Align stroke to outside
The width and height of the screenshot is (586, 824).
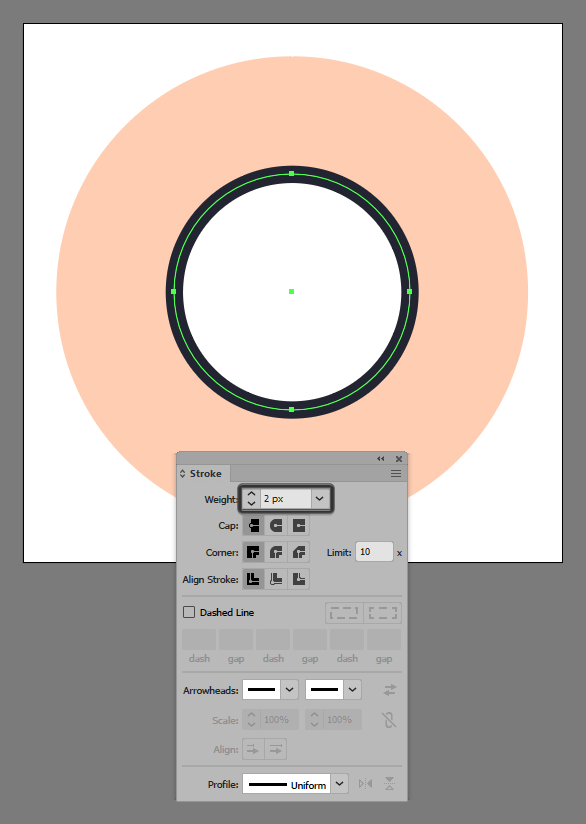299,579
